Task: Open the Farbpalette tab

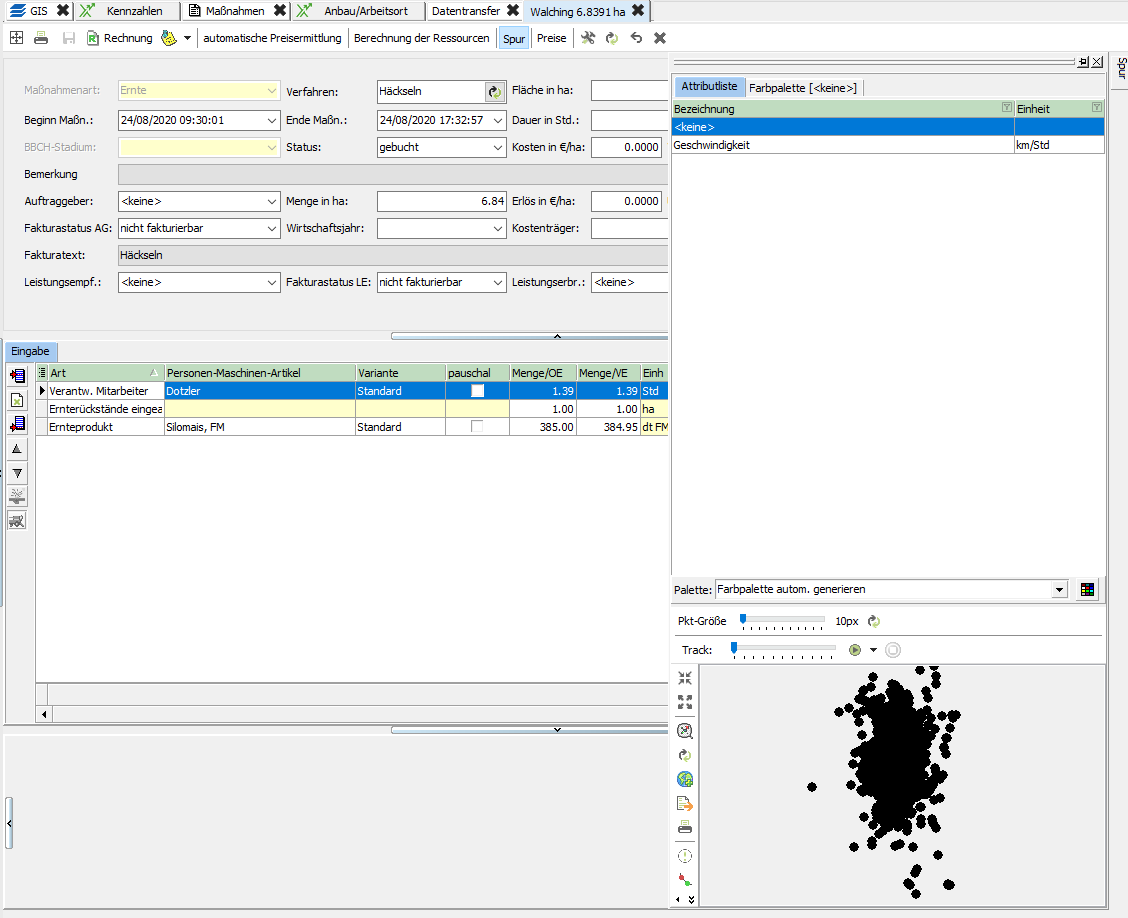Action: 802,87
